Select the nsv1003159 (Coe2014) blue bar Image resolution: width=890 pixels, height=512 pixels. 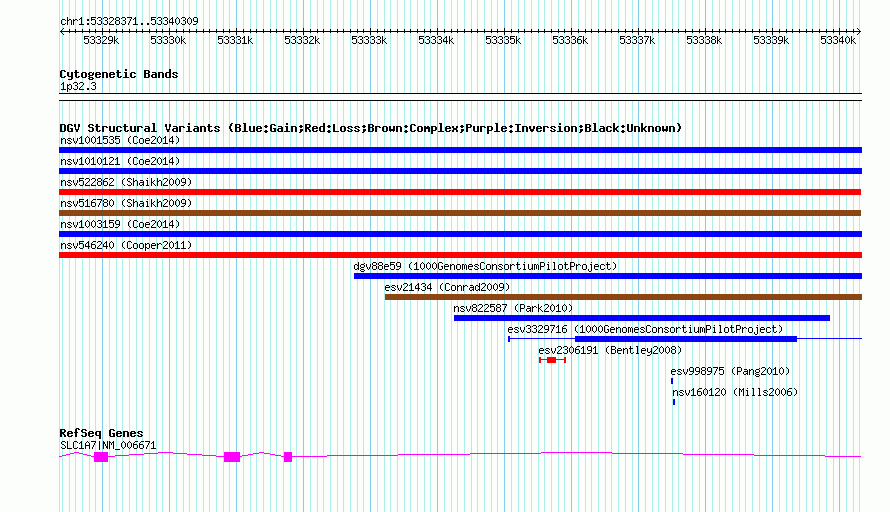[460, 234]
